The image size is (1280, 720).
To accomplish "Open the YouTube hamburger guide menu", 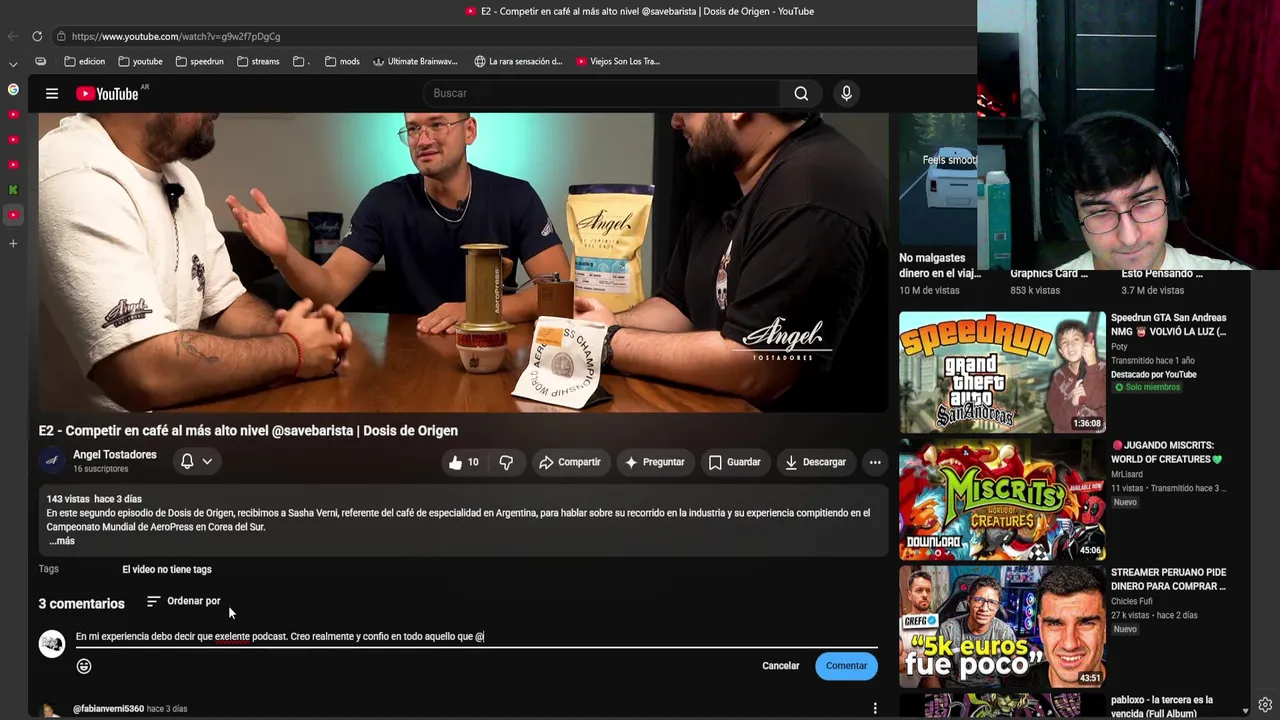I will pyautogui.click(x=52, y=94).
